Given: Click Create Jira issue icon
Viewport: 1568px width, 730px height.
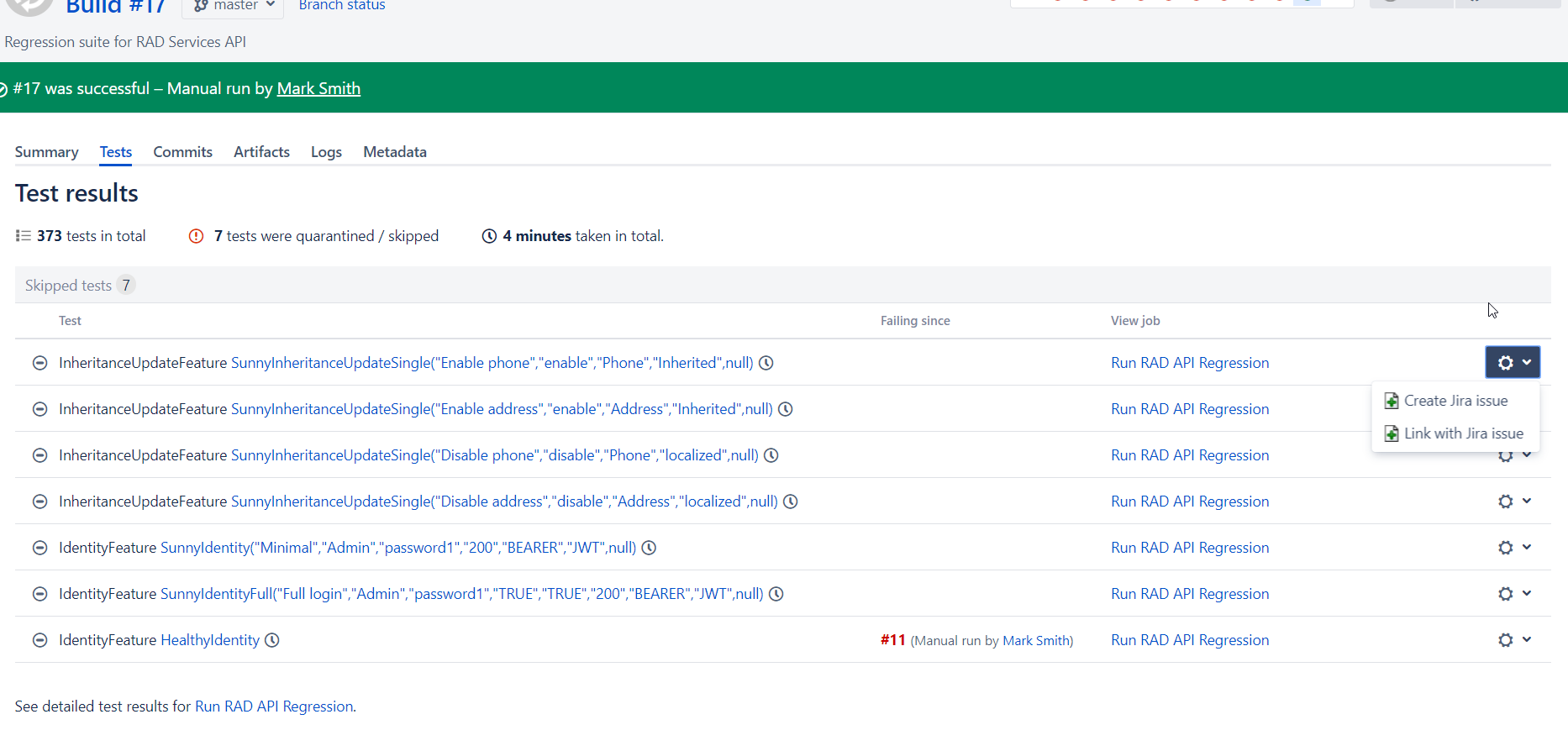Looking at the screenshot, I should point(1392,402).
